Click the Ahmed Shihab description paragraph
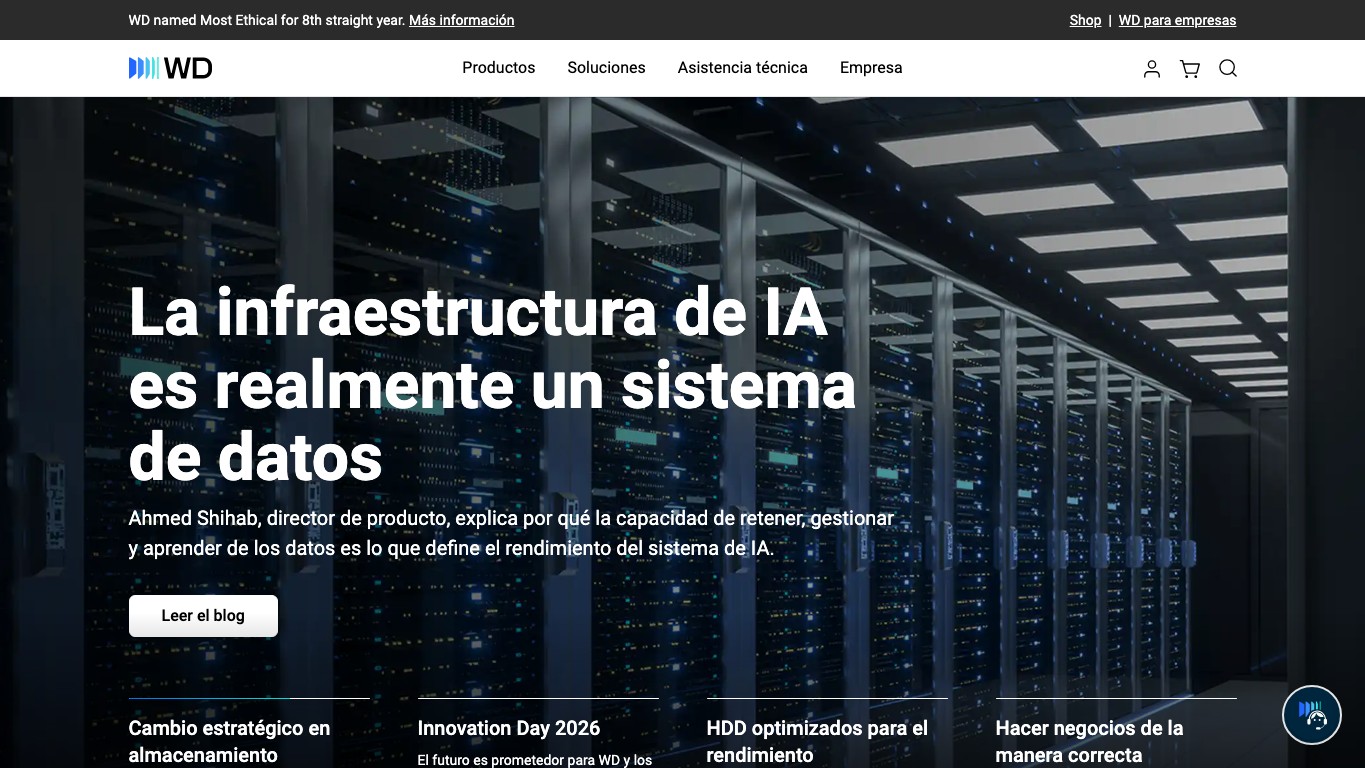 click(x=511, y=533)
